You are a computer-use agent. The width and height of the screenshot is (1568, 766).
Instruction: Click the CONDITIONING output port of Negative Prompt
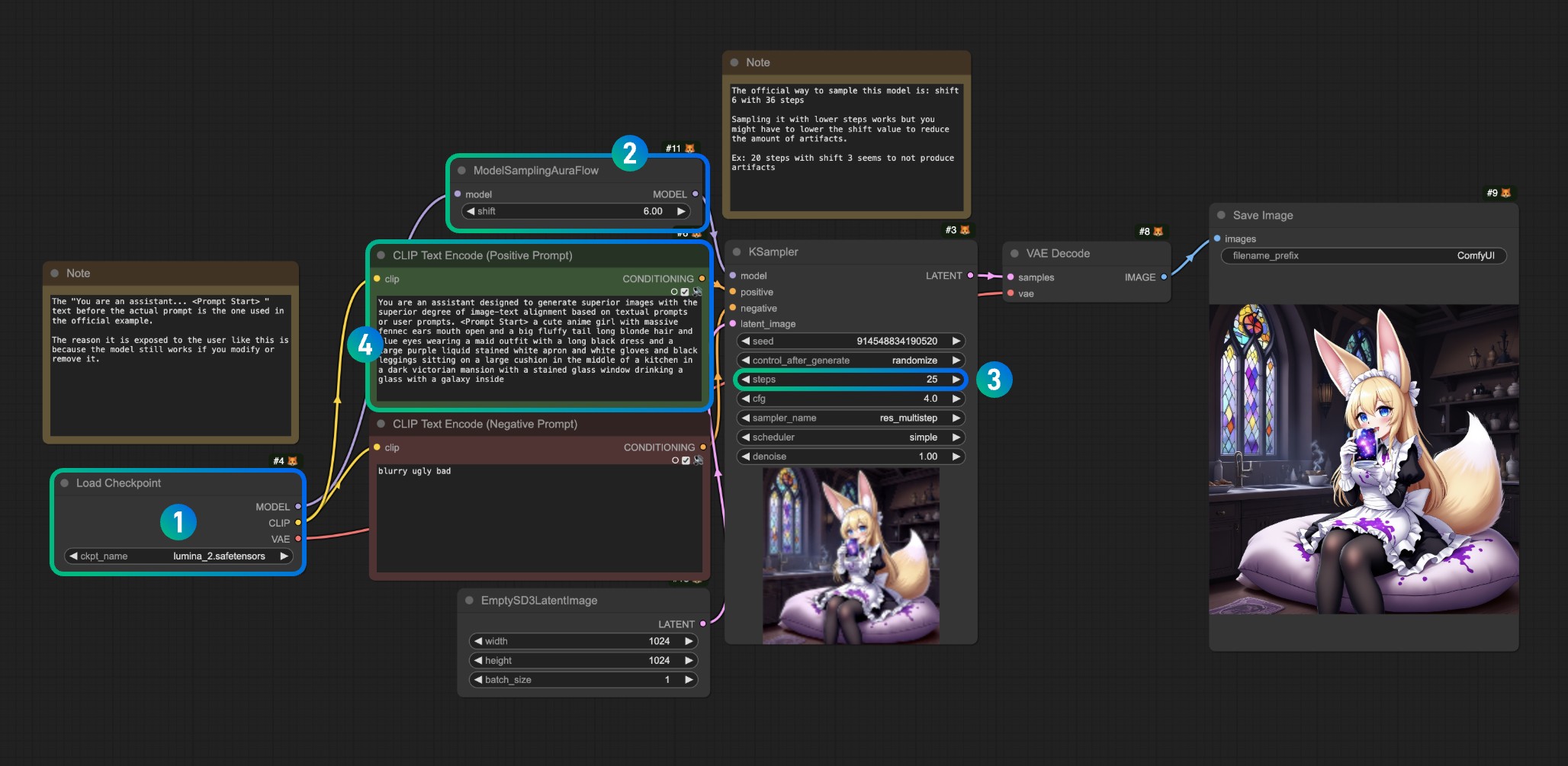[x=702, y=447]
